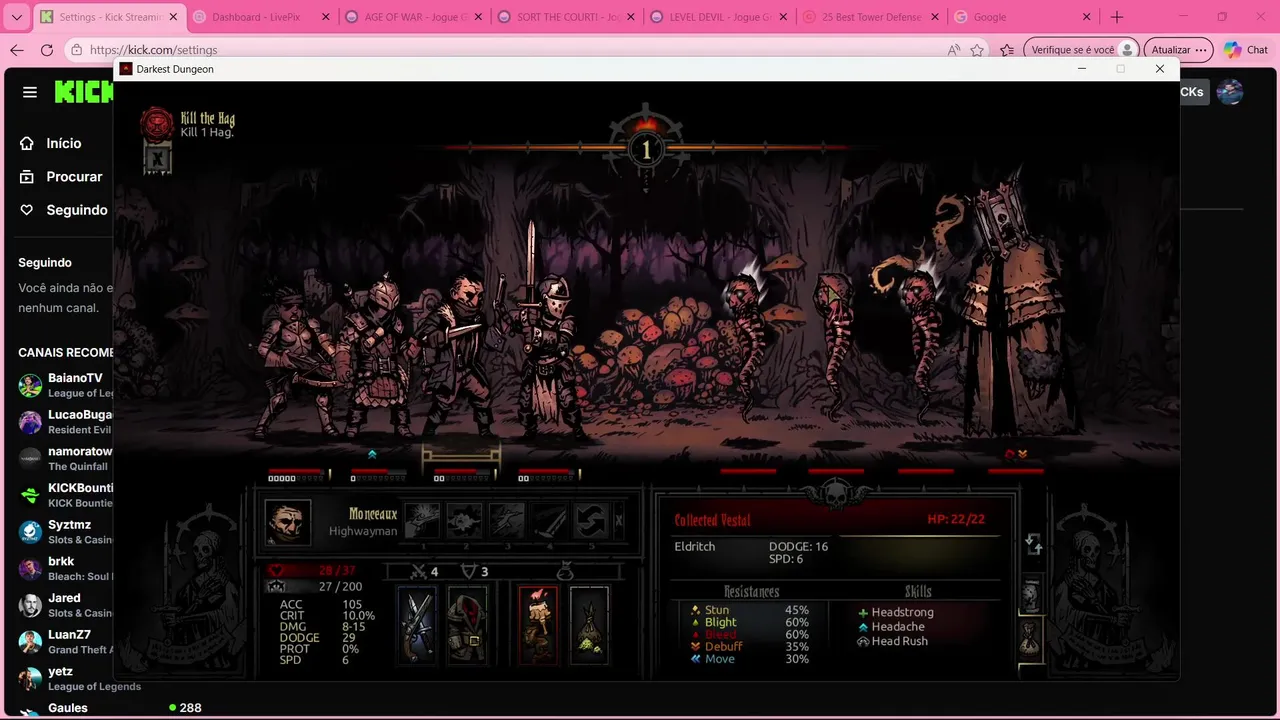Click the Headache skill entry
The width and height of the screenshot is (1280, 720).
tap(890, 627)
